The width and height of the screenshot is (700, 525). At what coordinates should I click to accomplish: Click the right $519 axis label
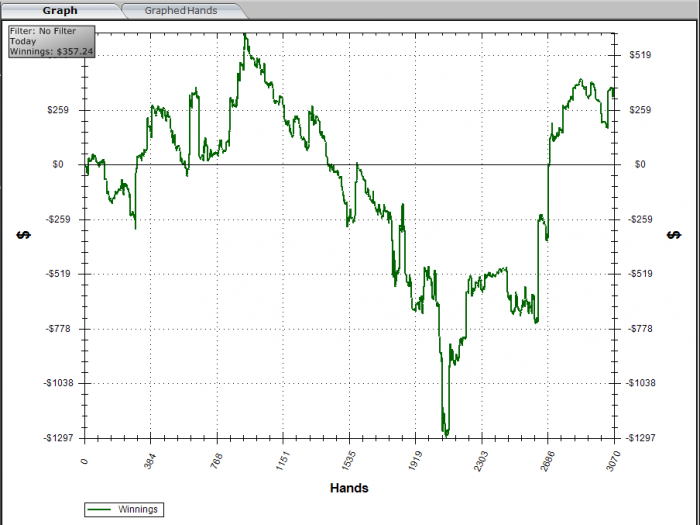click(x=640, y=55)
